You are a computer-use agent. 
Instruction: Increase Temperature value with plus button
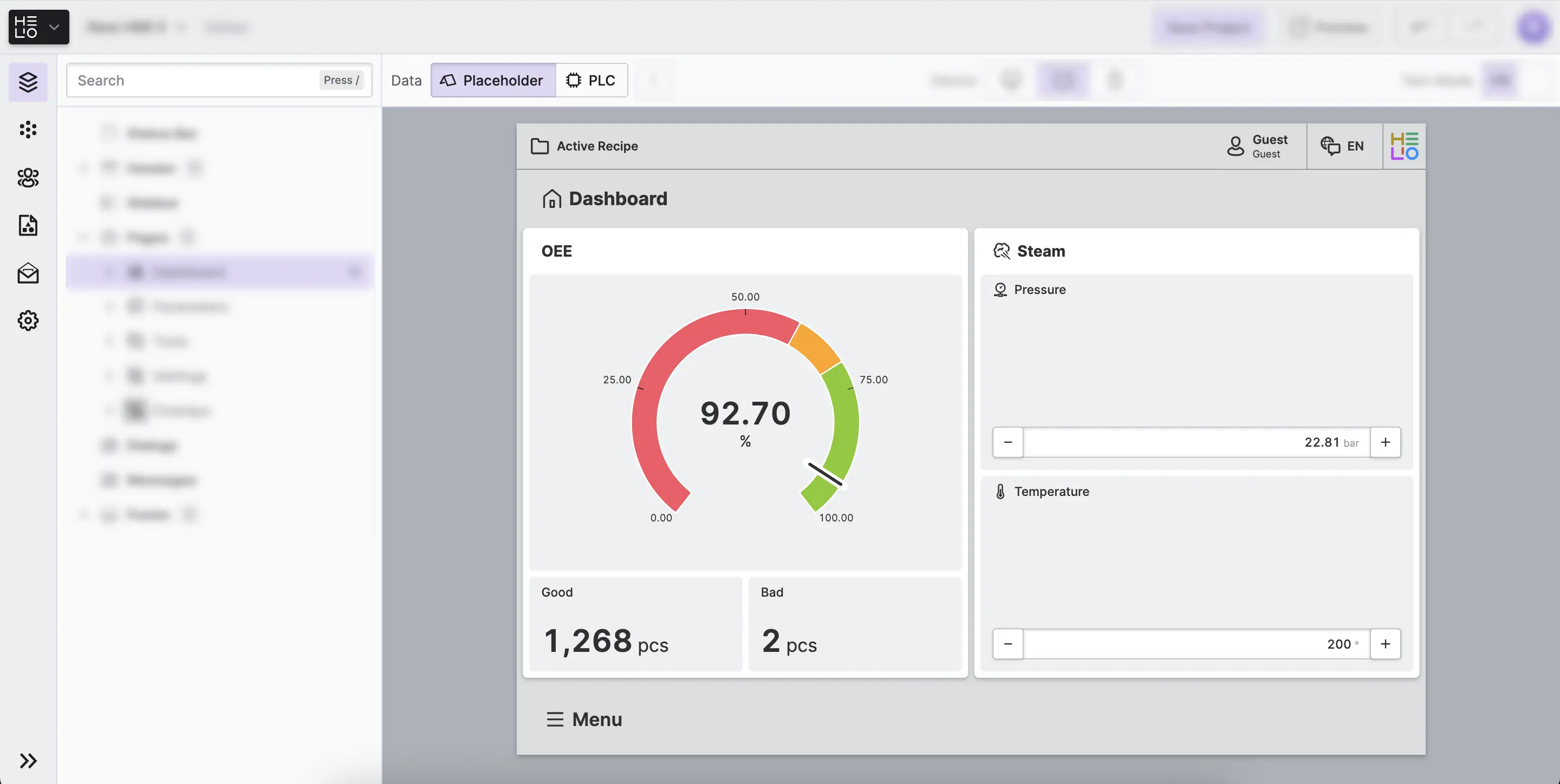[1385, 644]
